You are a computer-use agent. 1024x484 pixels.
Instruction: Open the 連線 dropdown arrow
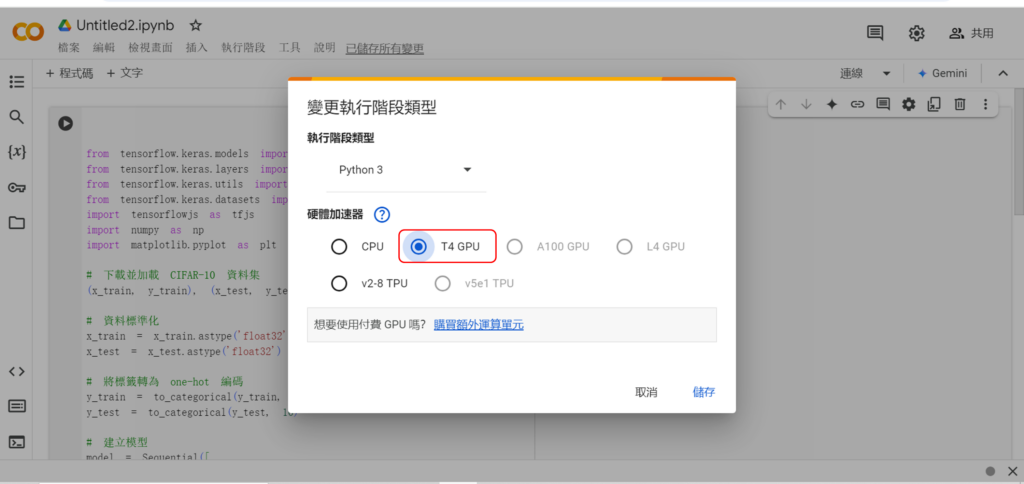885,74
